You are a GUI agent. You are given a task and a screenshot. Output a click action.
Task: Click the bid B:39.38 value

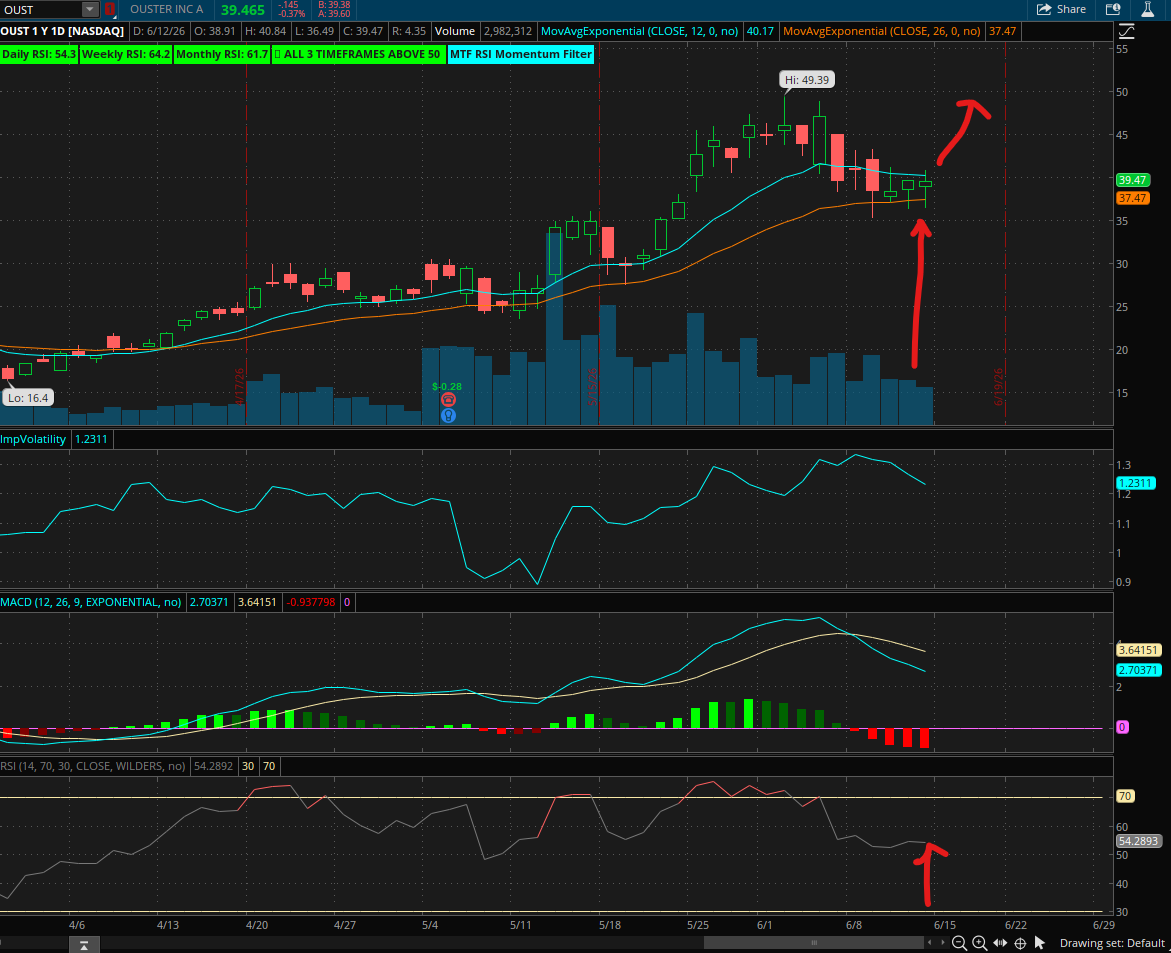(x=334, y=5)
